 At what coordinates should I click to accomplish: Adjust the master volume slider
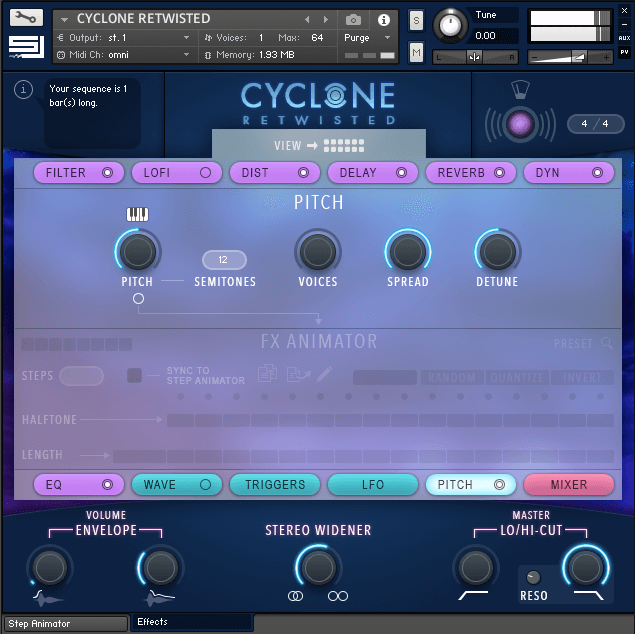click(x=570, y=57)
